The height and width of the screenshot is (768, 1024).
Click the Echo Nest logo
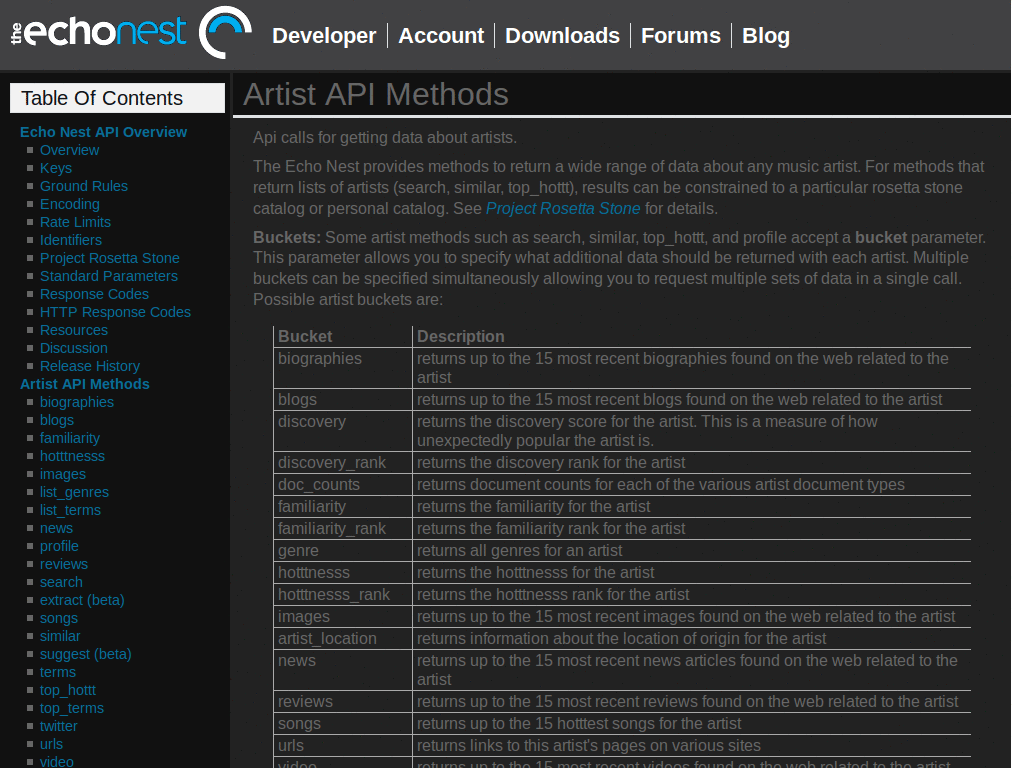131,33
